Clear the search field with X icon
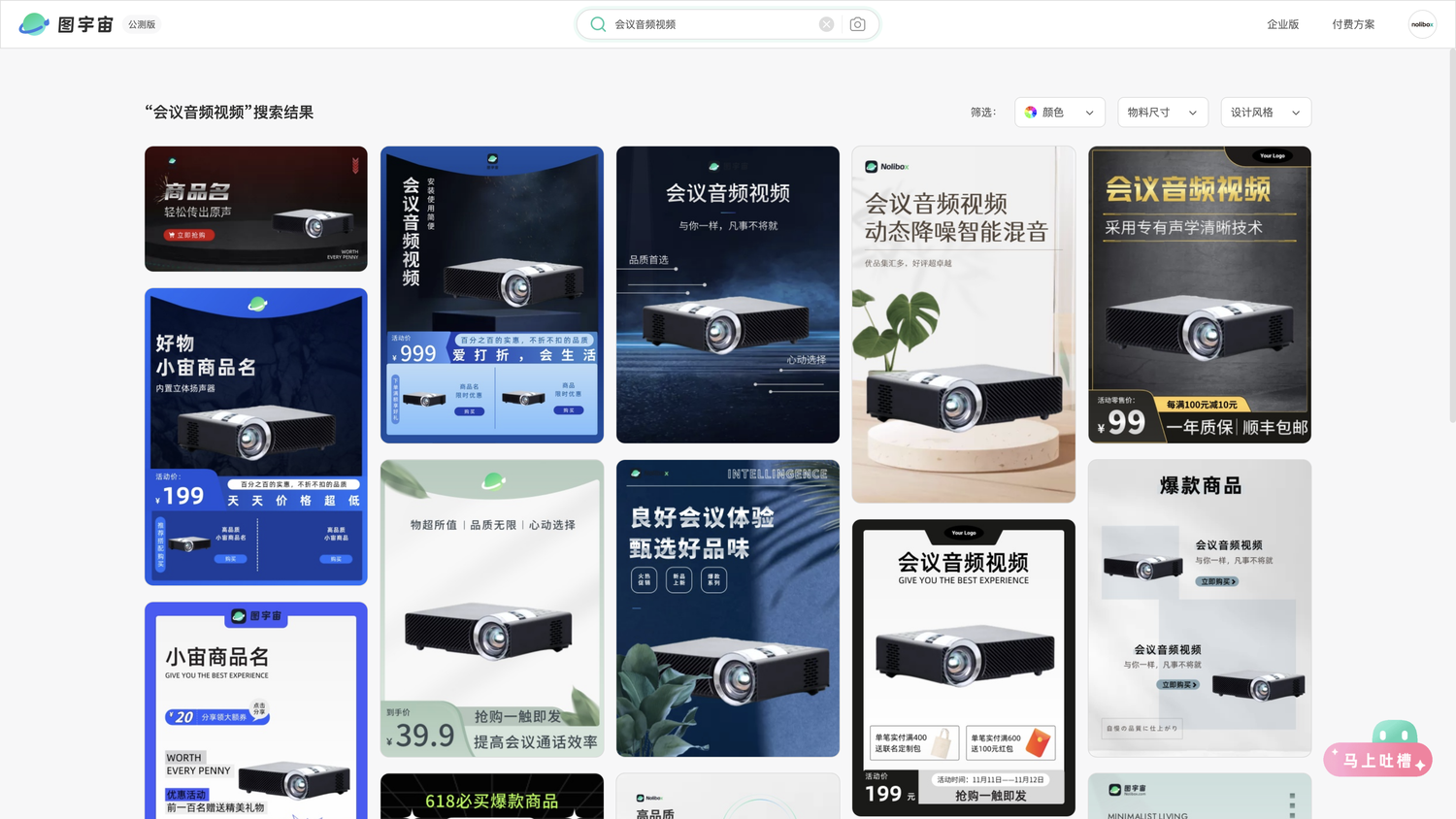Screen dimensions: 1456x819 pyautogui.click(x=826, y=24)
